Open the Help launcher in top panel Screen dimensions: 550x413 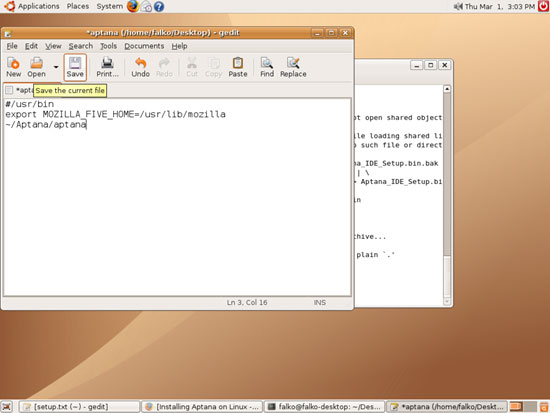(x=159, y=7)
